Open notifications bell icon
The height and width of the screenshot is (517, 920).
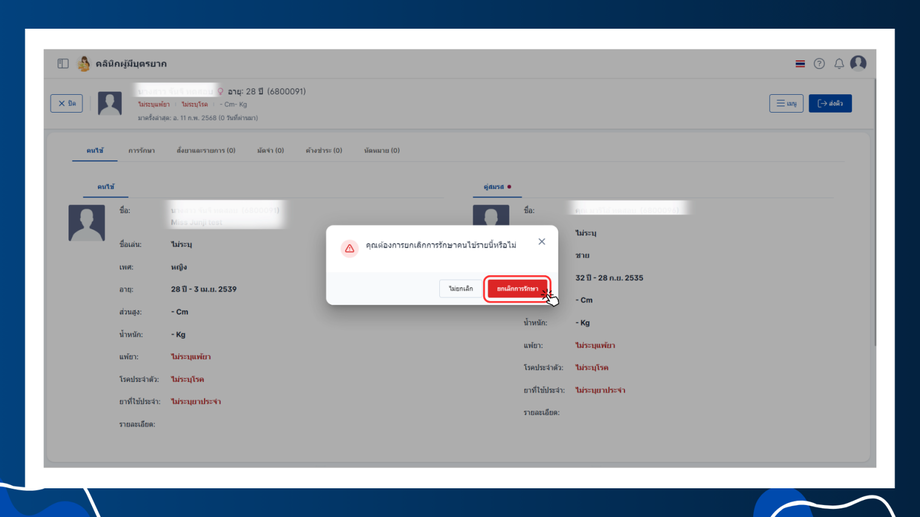[839, 63]
